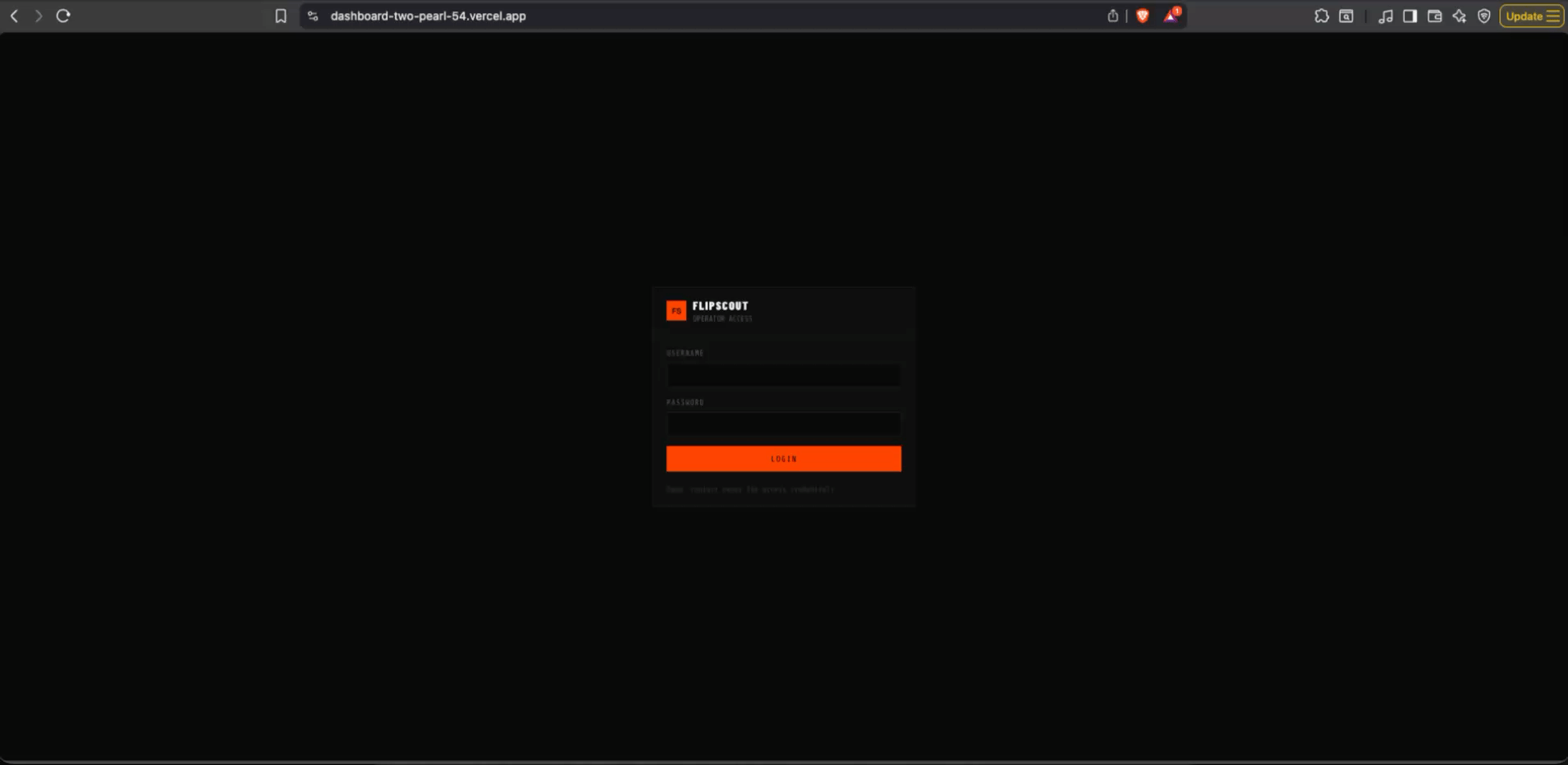The height and width of the screenshot is (765, 1568).
Task: Click the Update button
Action: (x=1524, y=16)
